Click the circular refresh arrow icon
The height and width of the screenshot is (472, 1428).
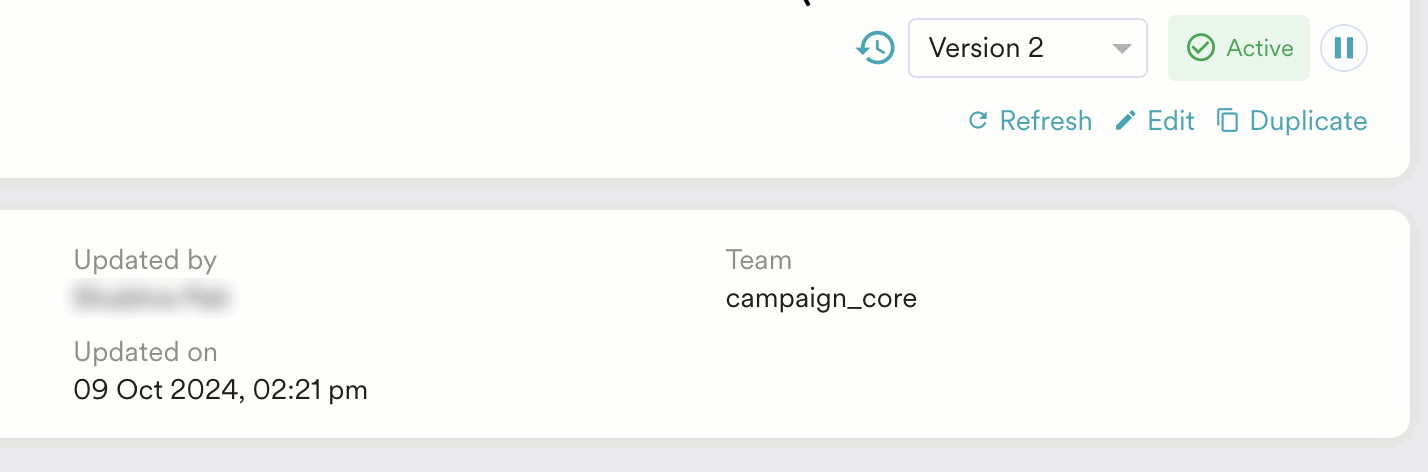(978, 121)
